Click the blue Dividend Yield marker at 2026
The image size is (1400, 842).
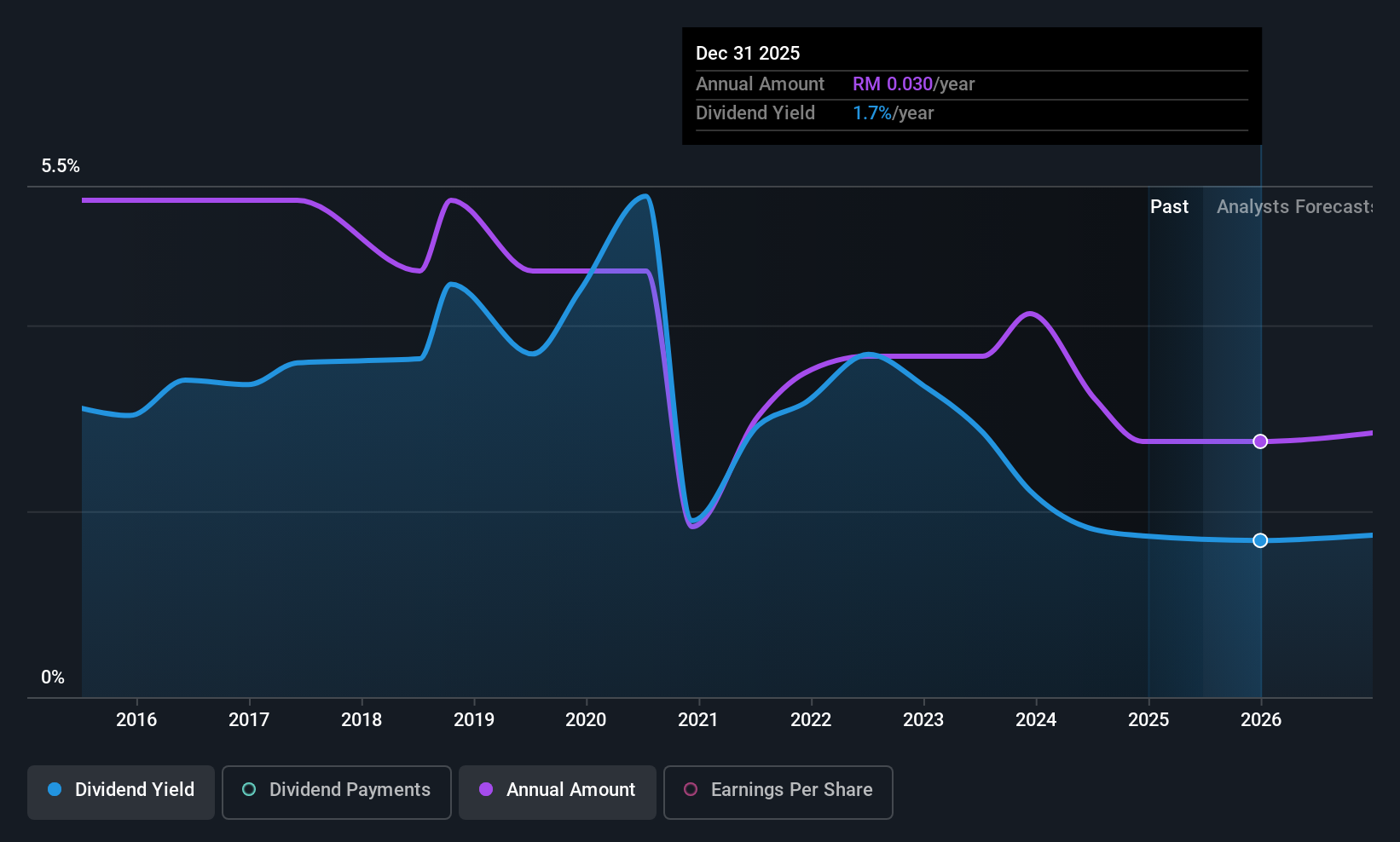click(x=1260, y=540)
